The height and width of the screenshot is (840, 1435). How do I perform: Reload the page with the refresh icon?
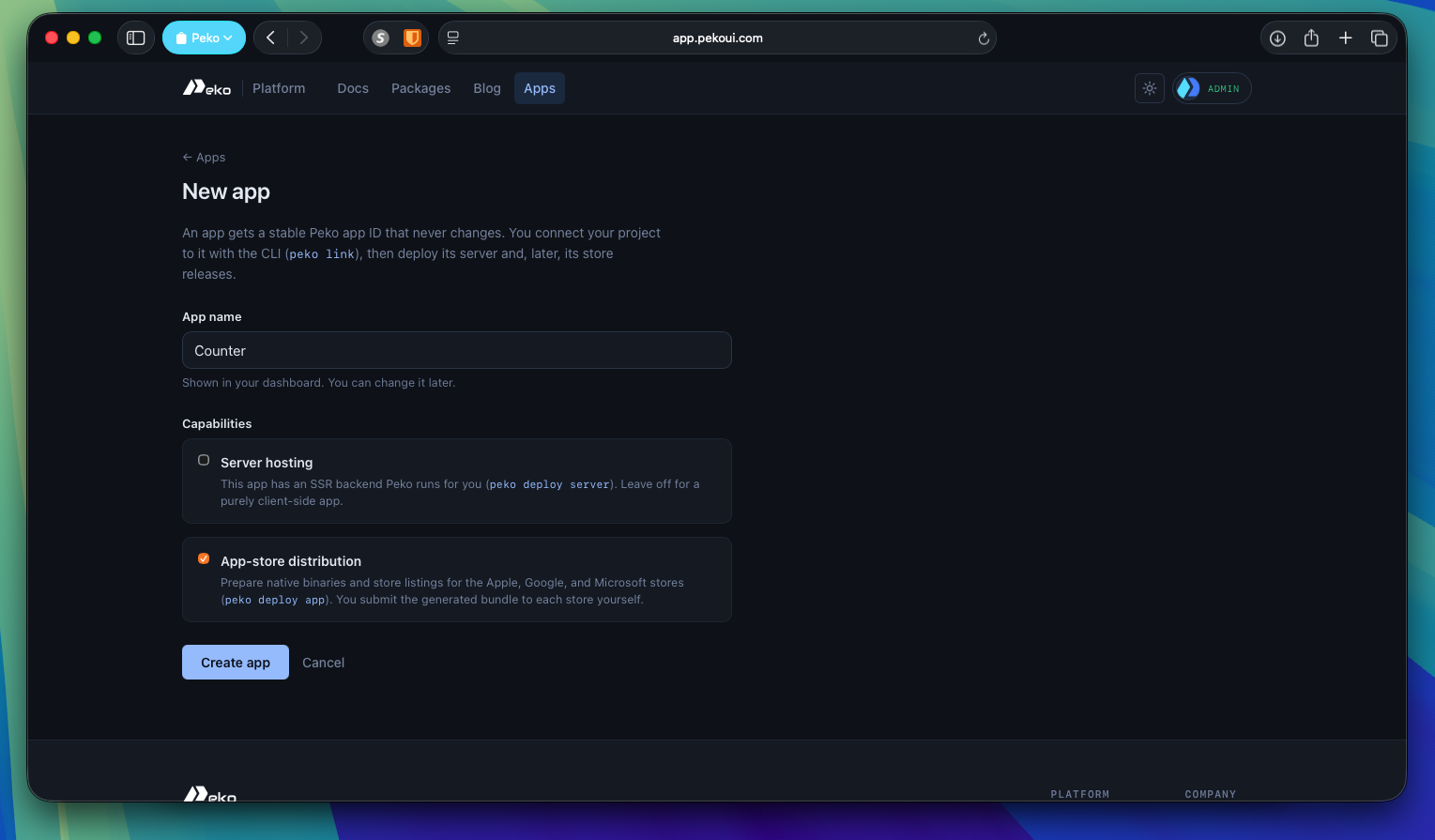[984, 38]
